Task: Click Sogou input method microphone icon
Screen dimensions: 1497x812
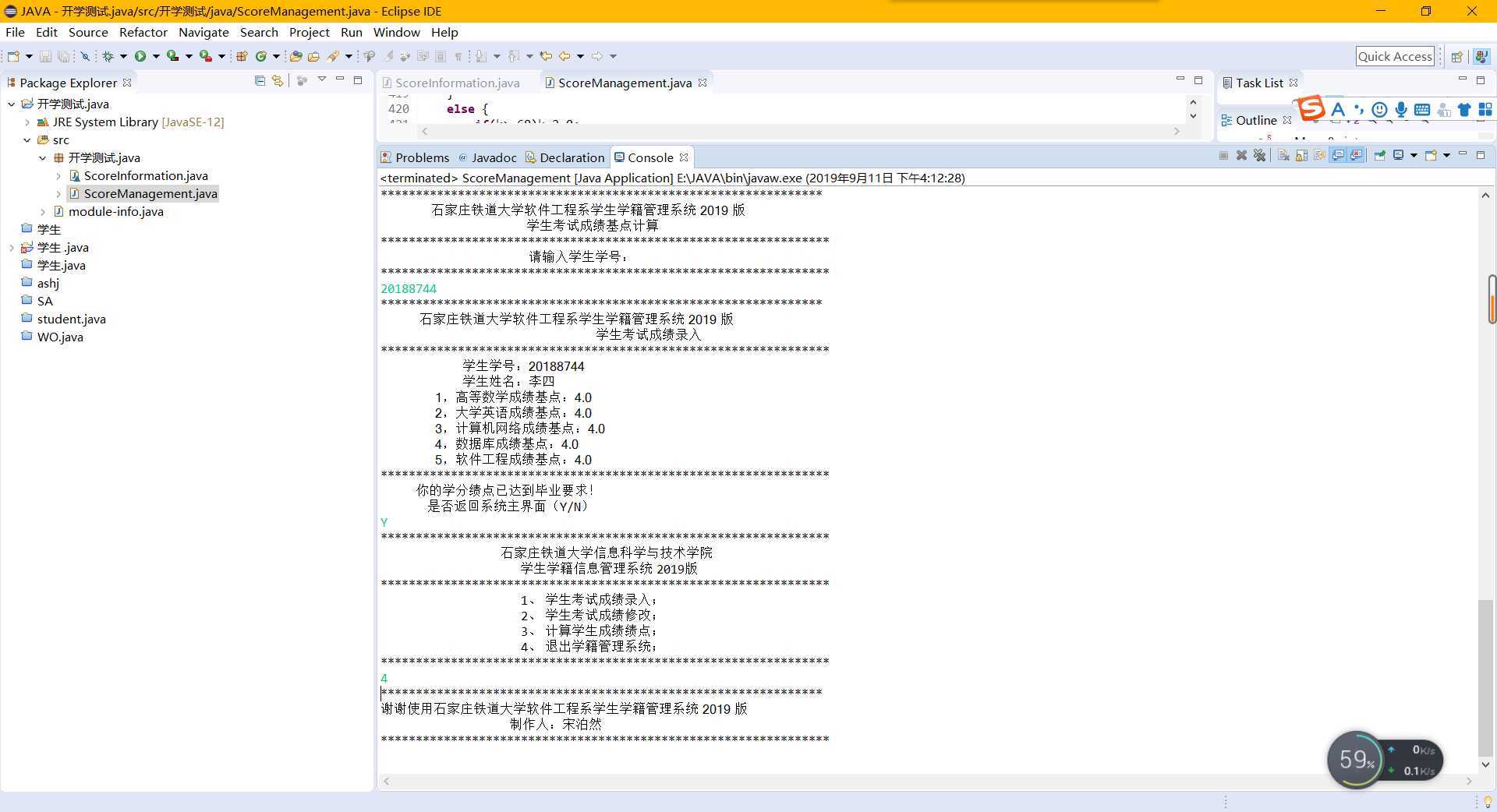Action: point(1401,109)
